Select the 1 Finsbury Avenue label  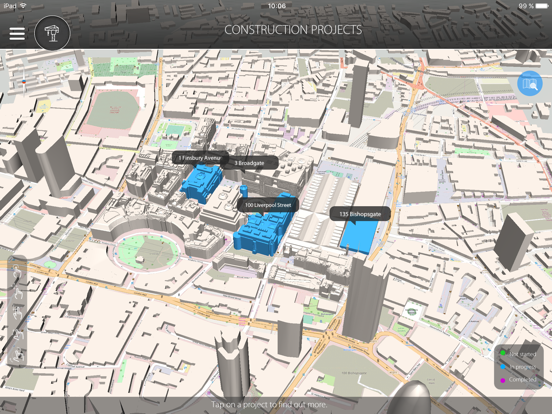click(200, 158)
